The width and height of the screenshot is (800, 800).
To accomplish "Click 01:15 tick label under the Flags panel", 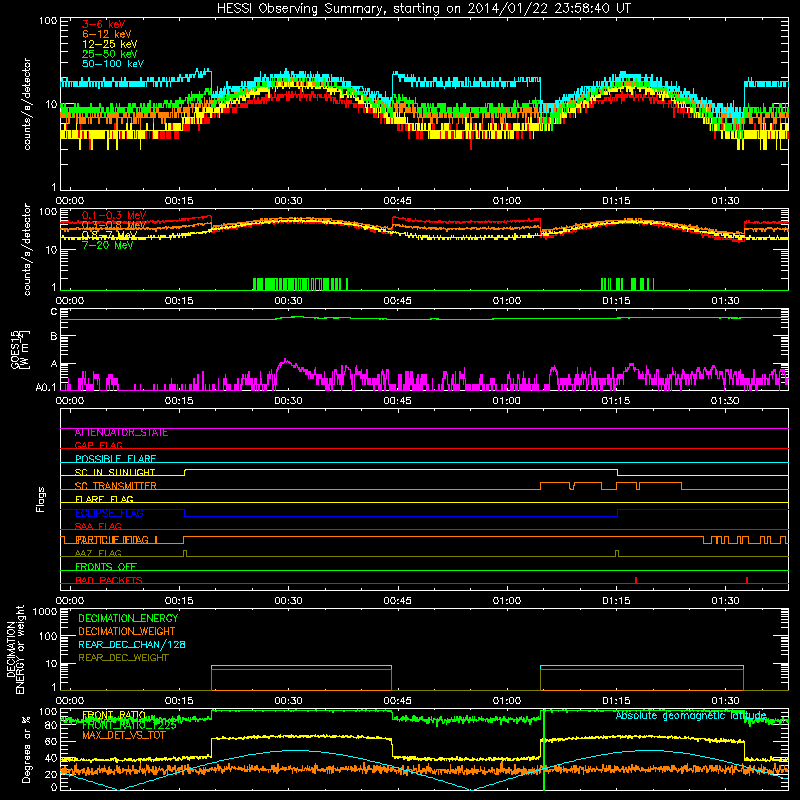I will click(x=616, y=601).
